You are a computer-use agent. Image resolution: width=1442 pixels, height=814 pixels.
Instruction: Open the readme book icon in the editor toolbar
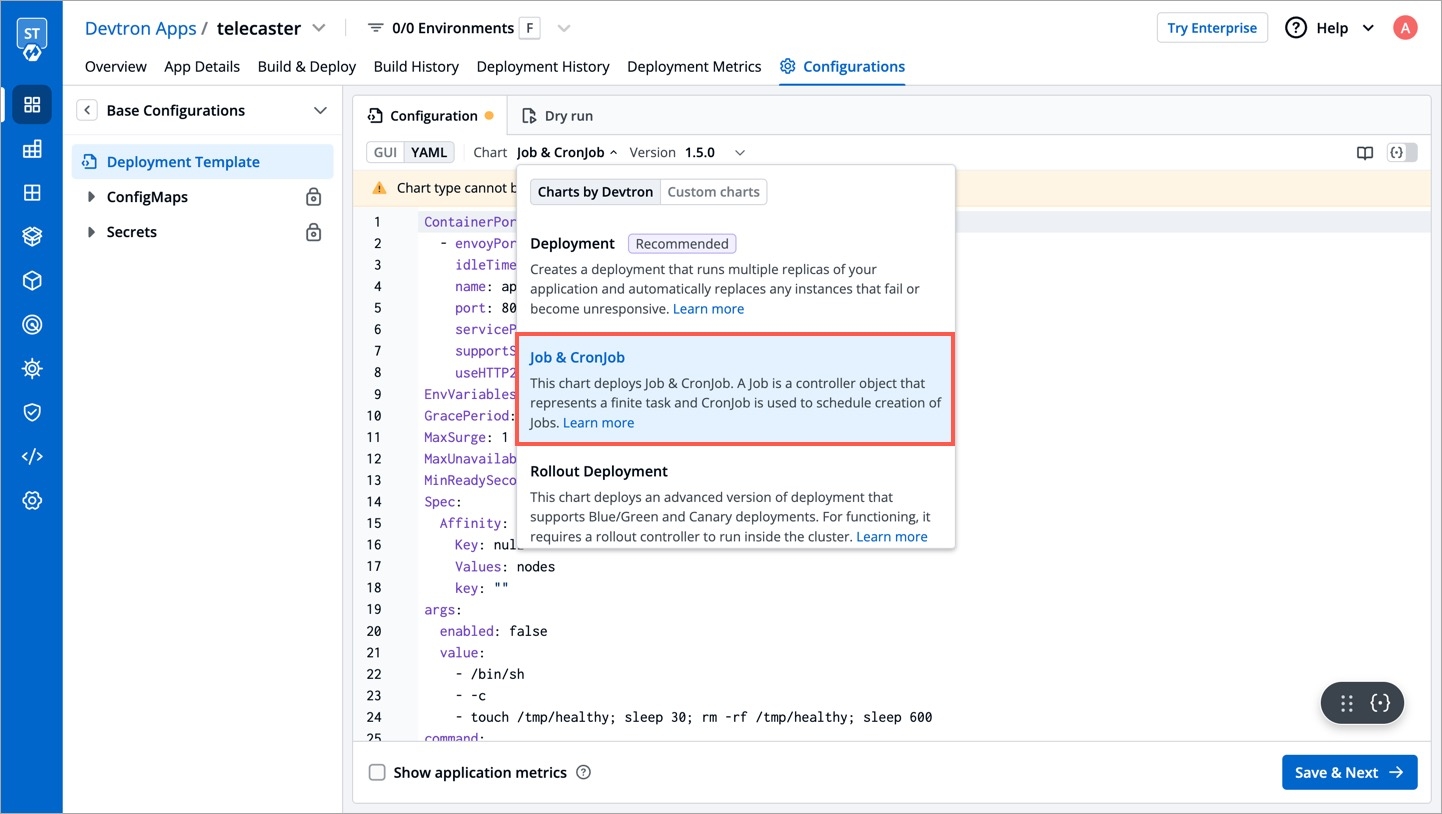[x=1364, y=153]
